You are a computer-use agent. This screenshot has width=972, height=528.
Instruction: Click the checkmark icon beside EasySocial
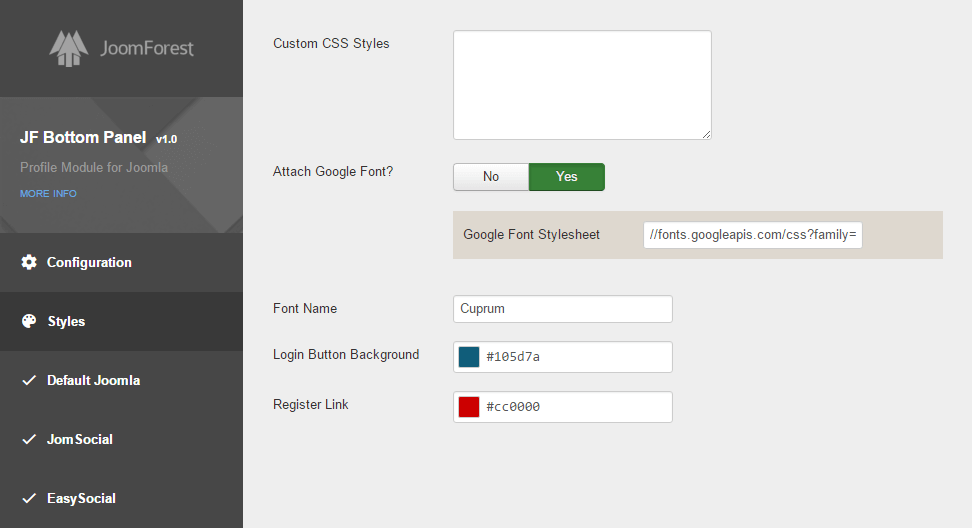[29, 498]
